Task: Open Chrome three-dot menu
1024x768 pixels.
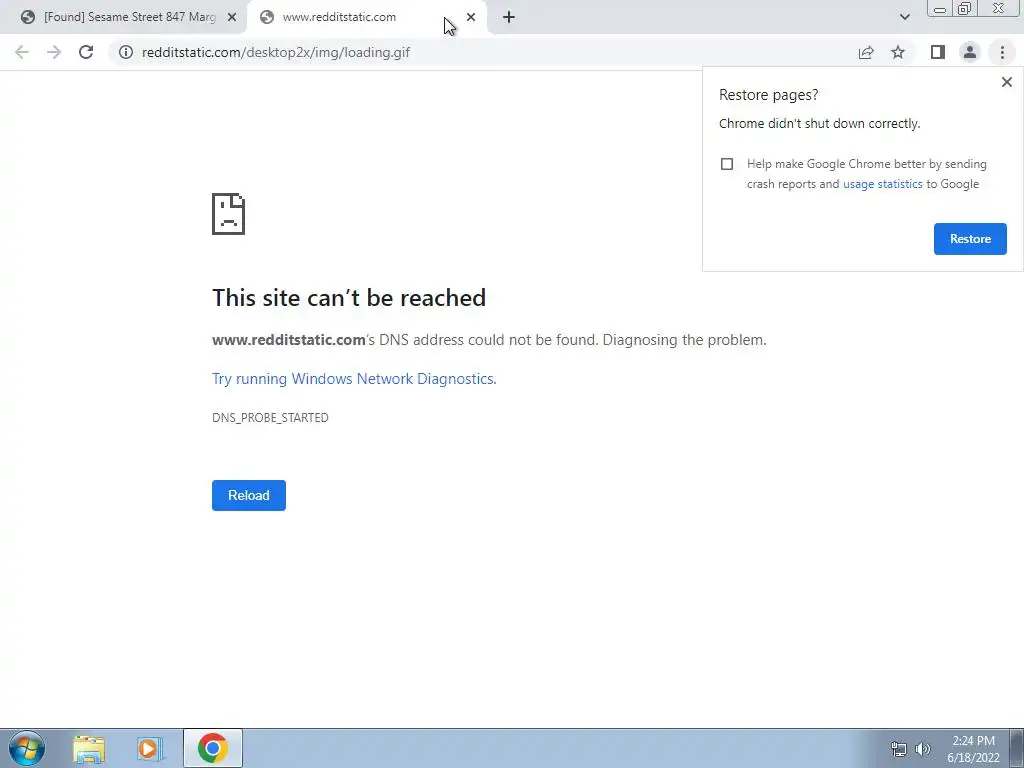Action: coord(1002,52)
